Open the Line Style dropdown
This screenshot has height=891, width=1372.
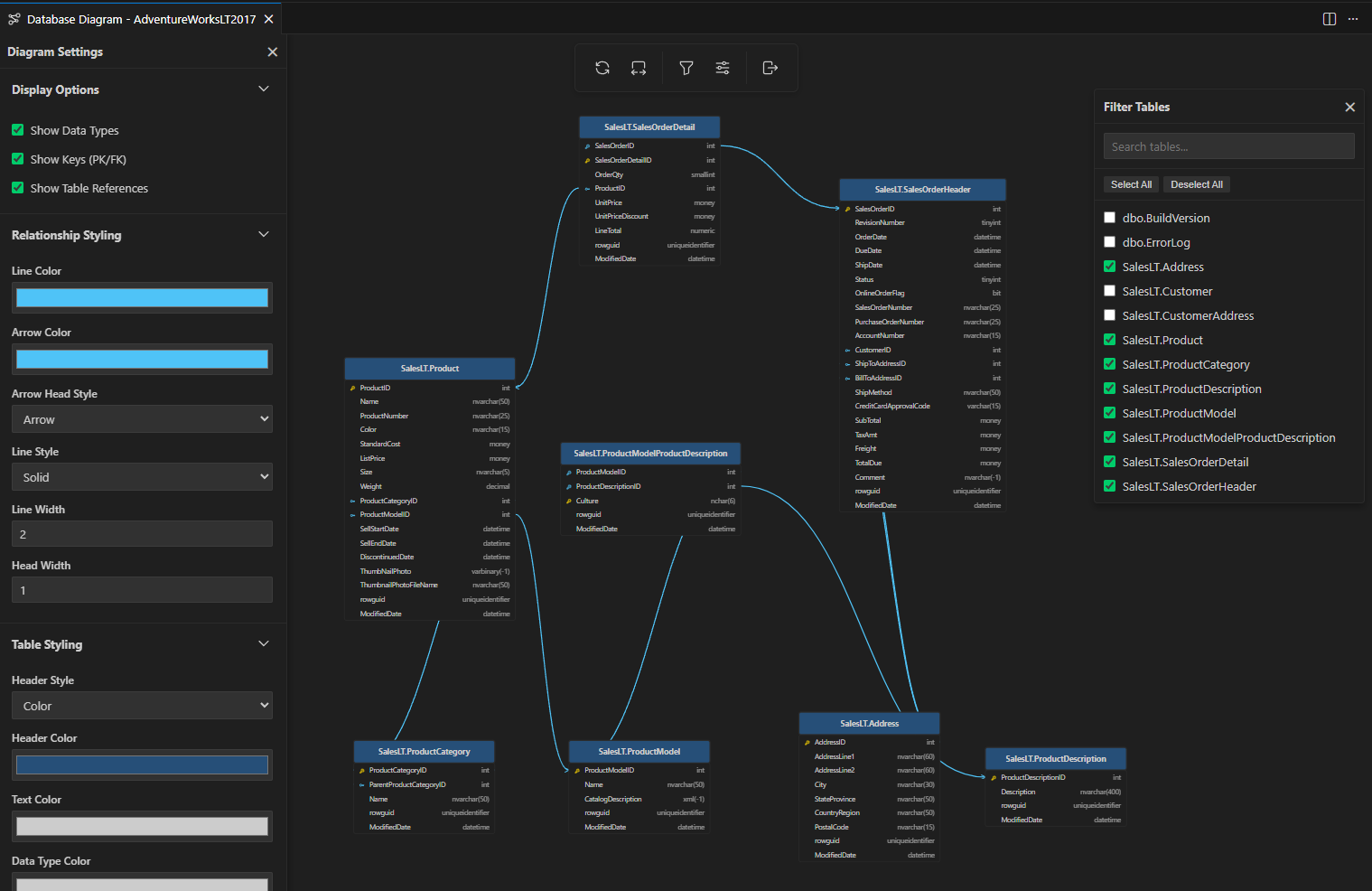[x=142, y=477]
